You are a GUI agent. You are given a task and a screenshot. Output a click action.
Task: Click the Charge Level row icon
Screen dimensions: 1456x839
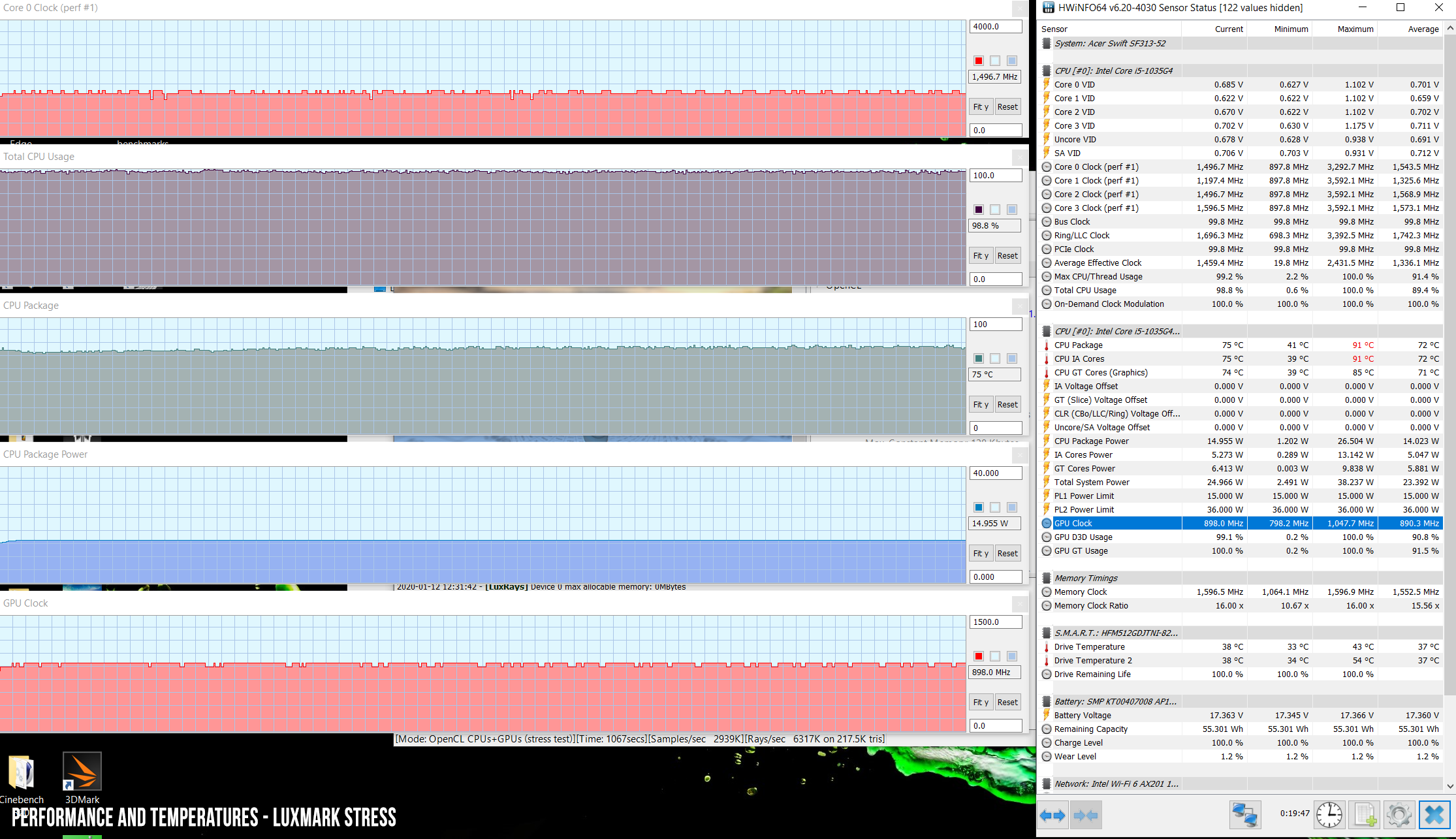click(x=1047, y=743)
